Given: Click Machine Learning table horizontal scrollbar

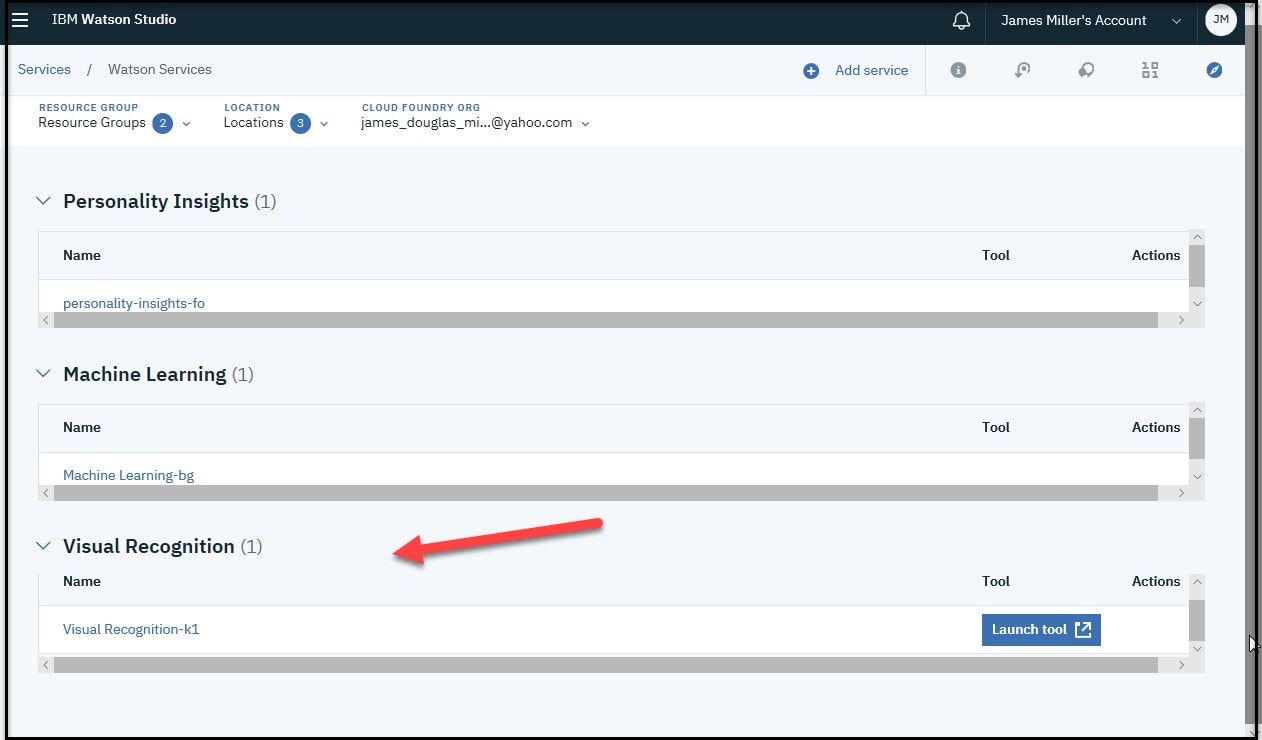Looking at the screenshot, I should pos(605,493).
